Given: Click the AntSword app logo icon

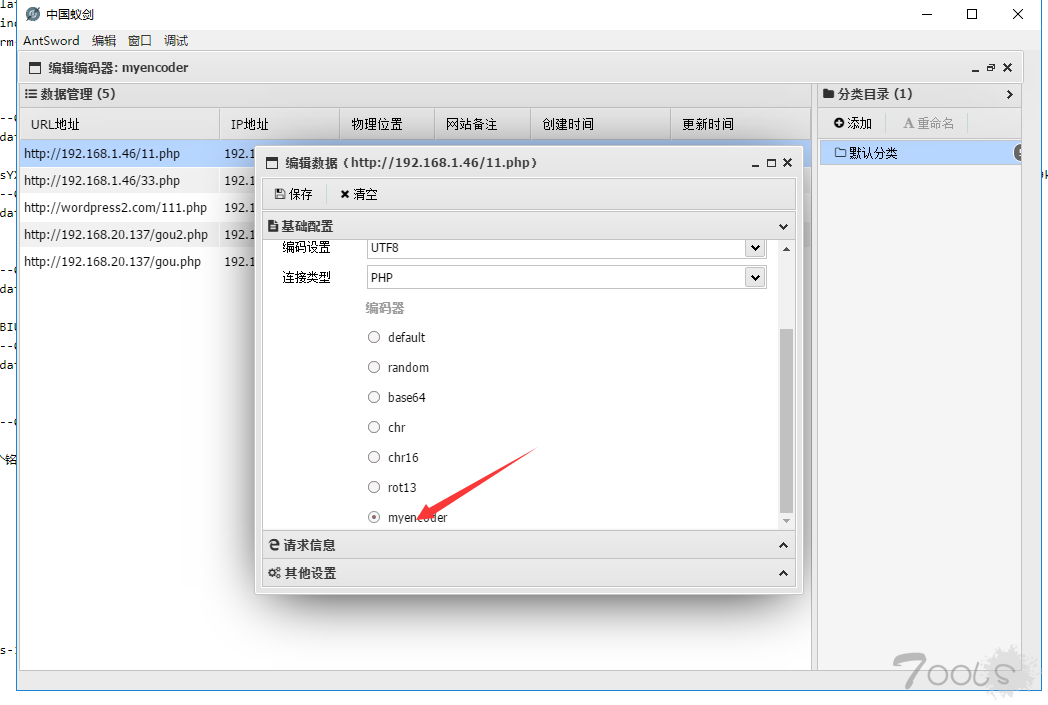Looking at the screenshot, I should 33,13.
